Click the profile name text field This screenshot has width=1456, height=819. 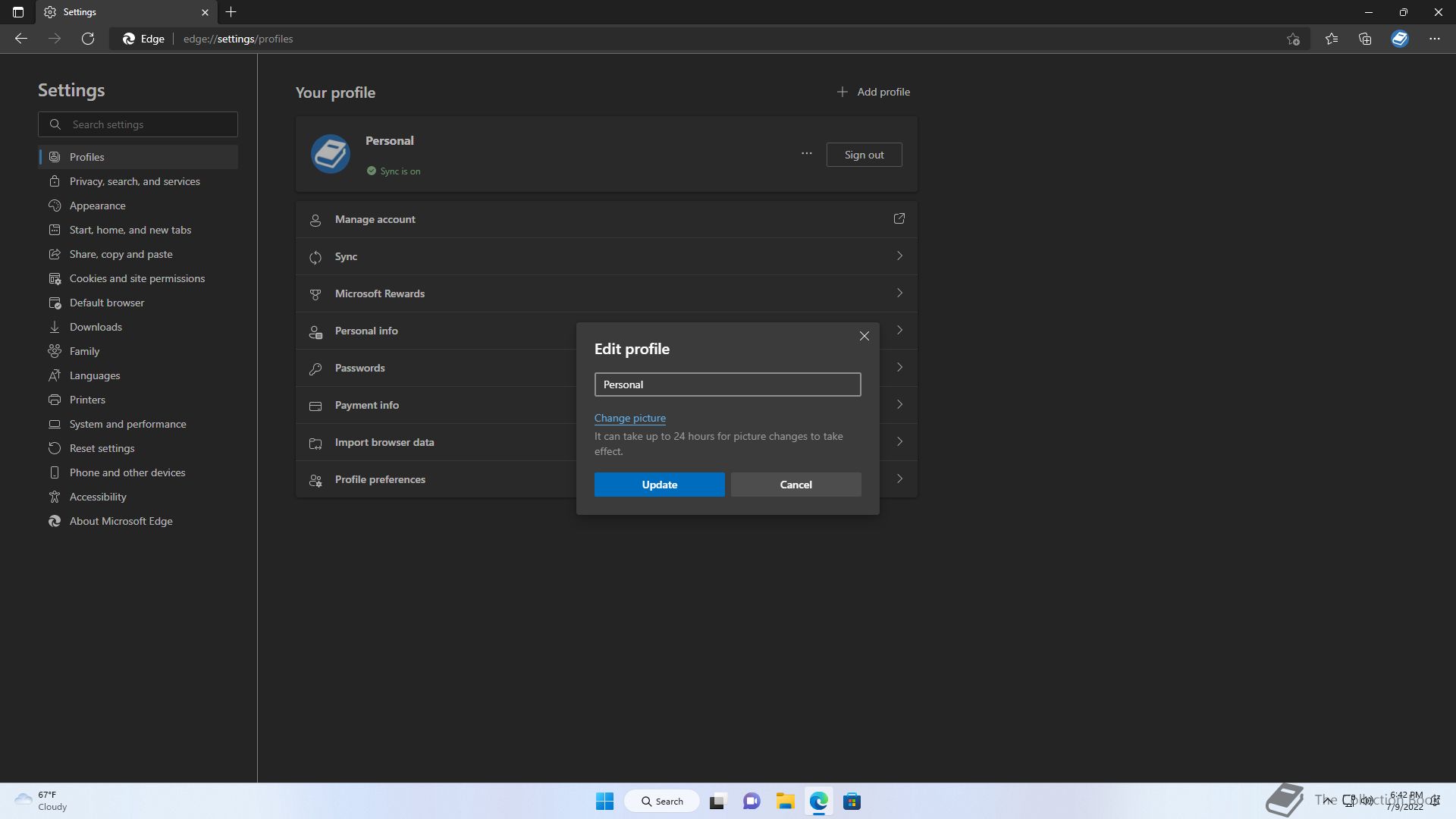727,384
